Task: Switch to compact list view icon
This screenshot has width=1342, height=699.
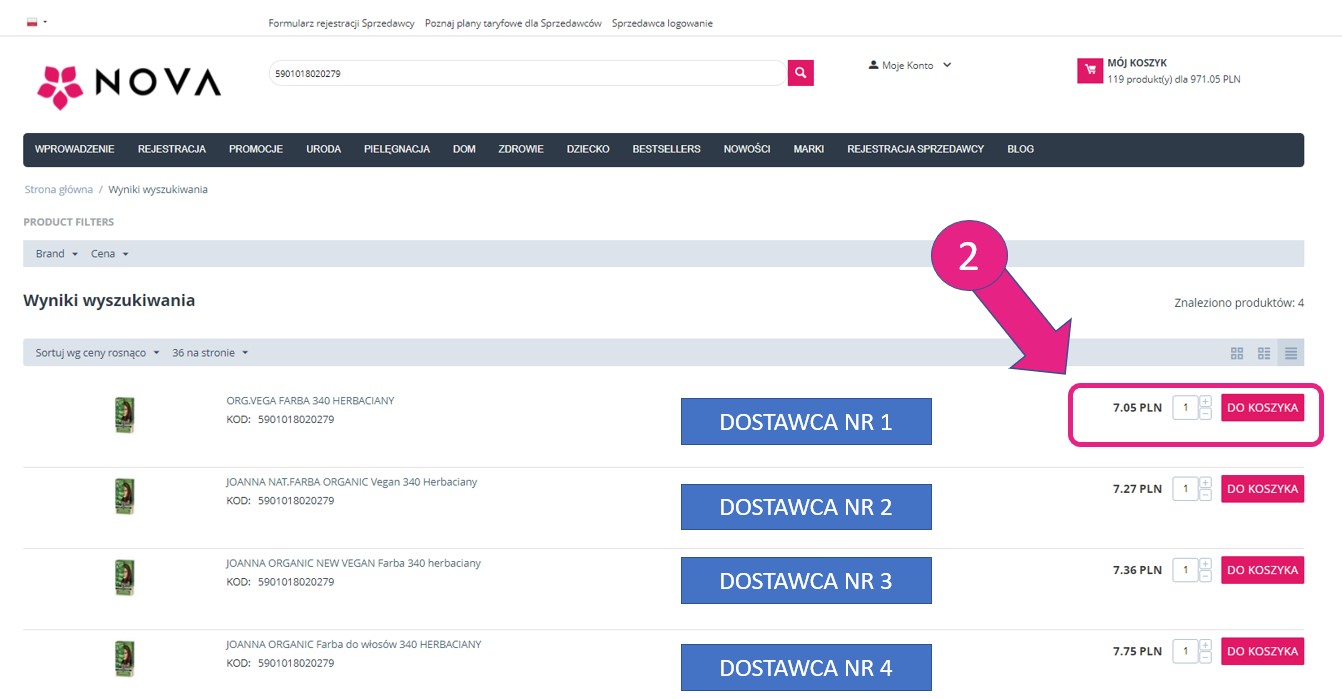Action: (1291, 353)
